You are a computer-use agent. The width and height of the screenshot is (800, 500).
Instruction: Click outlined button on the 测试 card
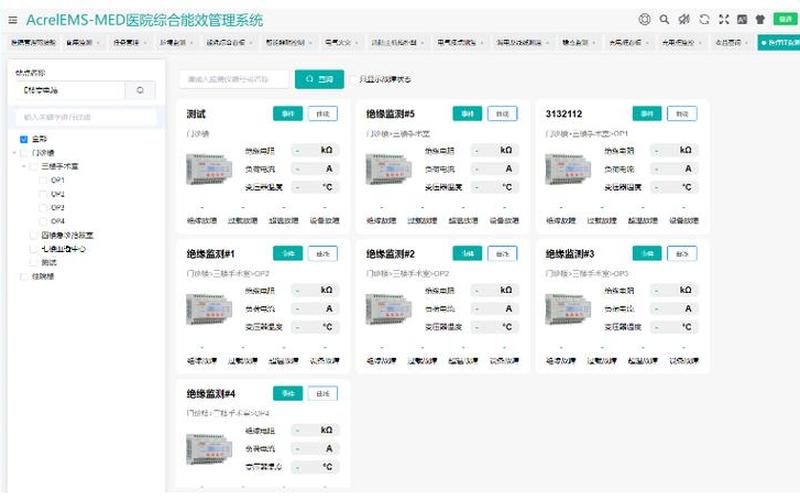[x=322, y=113]
